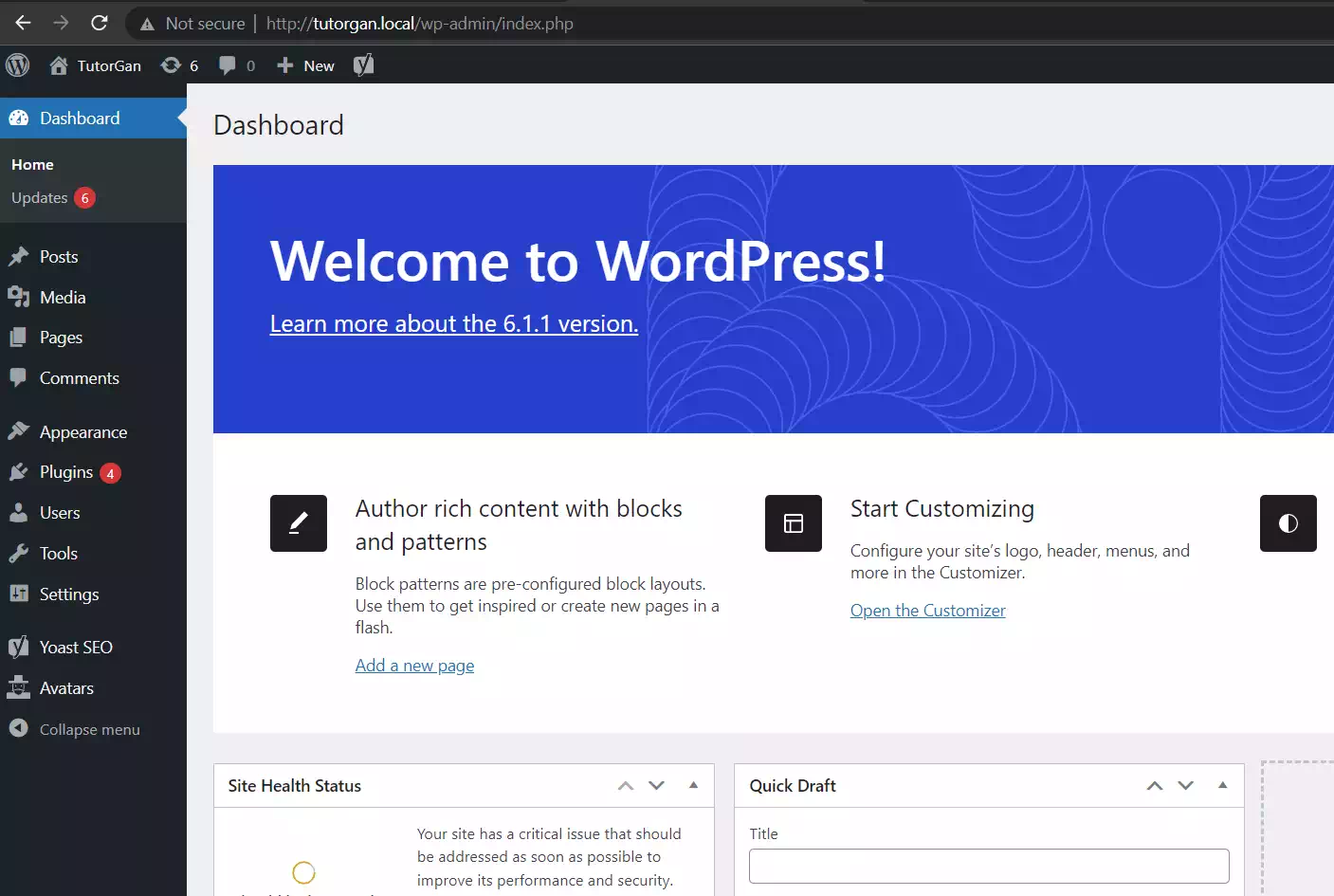Click the Users person icon
The width and height of the screenshot is (1334, 896).
coord(19,513)
